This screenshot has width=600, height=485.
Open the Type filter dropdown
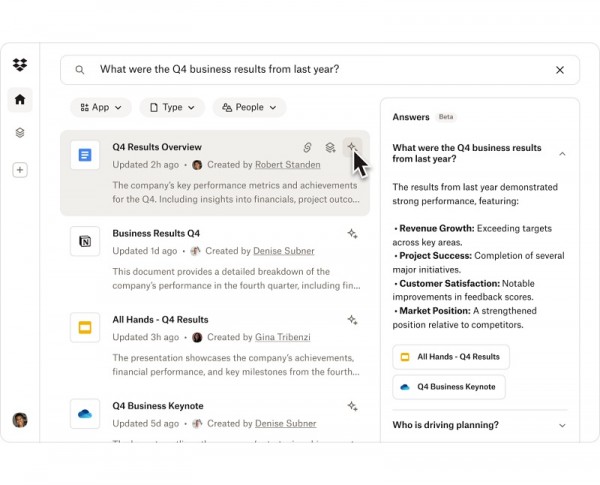[x=172, y=107]
